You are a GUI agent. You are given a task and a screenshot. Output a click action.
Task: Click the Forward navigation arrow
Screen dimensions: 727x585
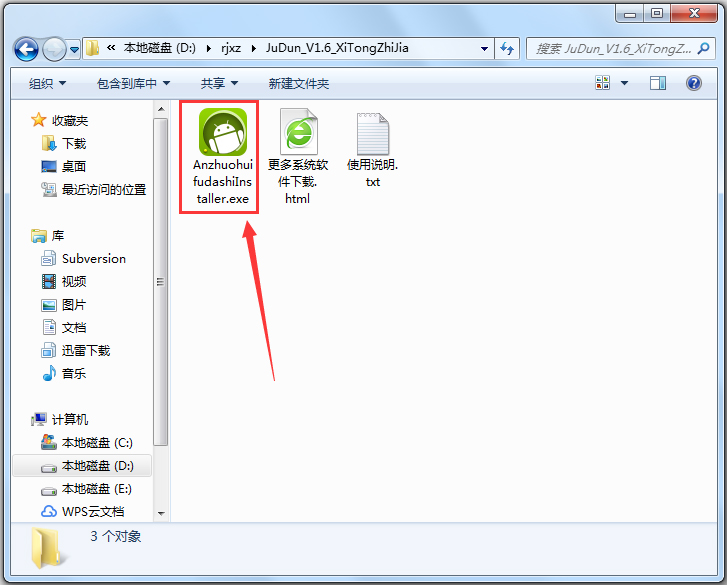[x=54, y=49]
